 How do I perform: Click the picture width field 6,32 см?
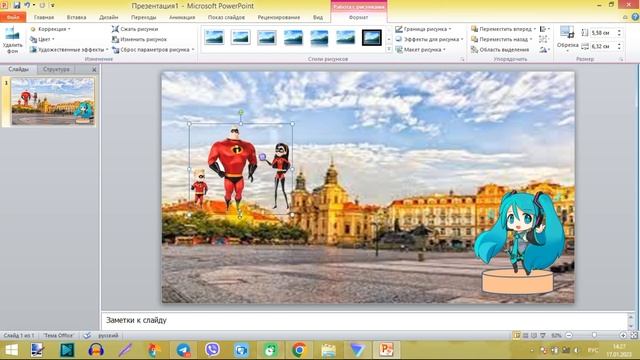coord(602,47)
